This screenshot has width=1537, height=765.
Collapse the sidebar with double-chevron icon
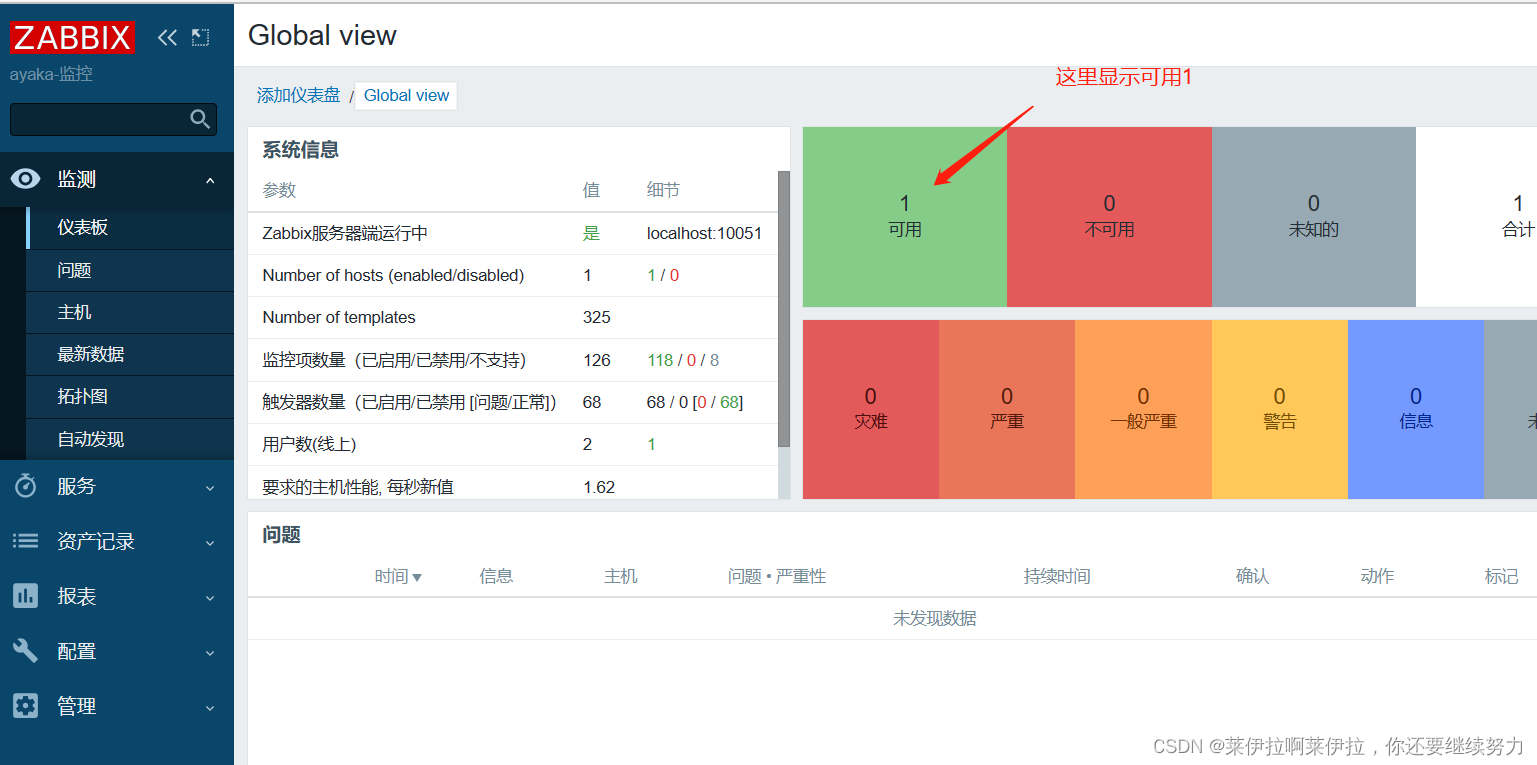(x=167, y=38)
